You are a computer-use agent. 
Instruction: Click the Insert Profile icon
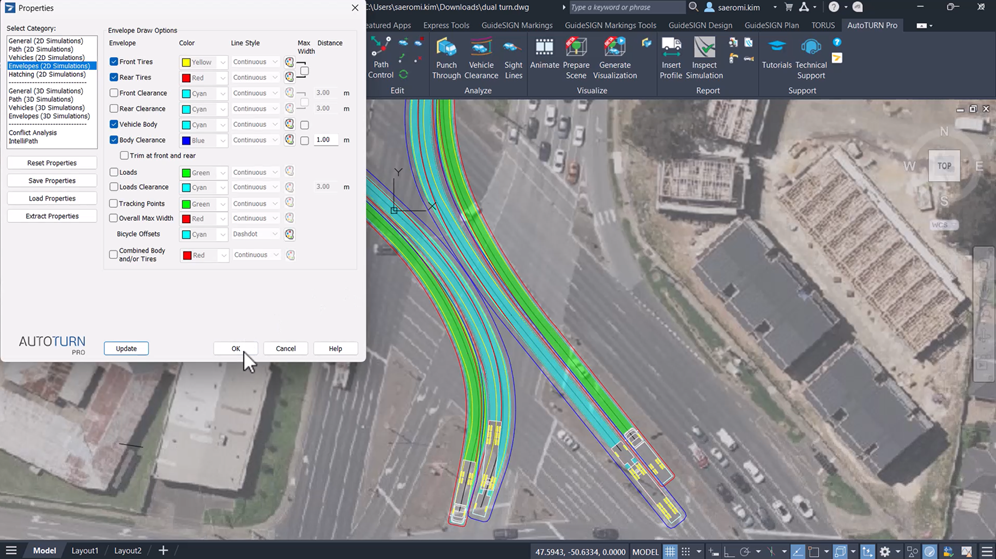click(x=671, y=57)
